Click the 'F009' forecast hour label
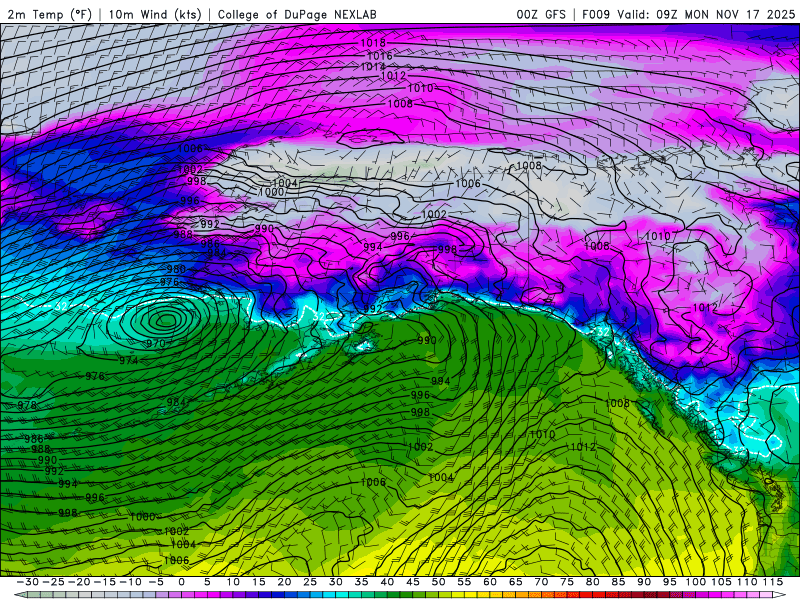This screenshot has height=600, width=800. point(596,14)
